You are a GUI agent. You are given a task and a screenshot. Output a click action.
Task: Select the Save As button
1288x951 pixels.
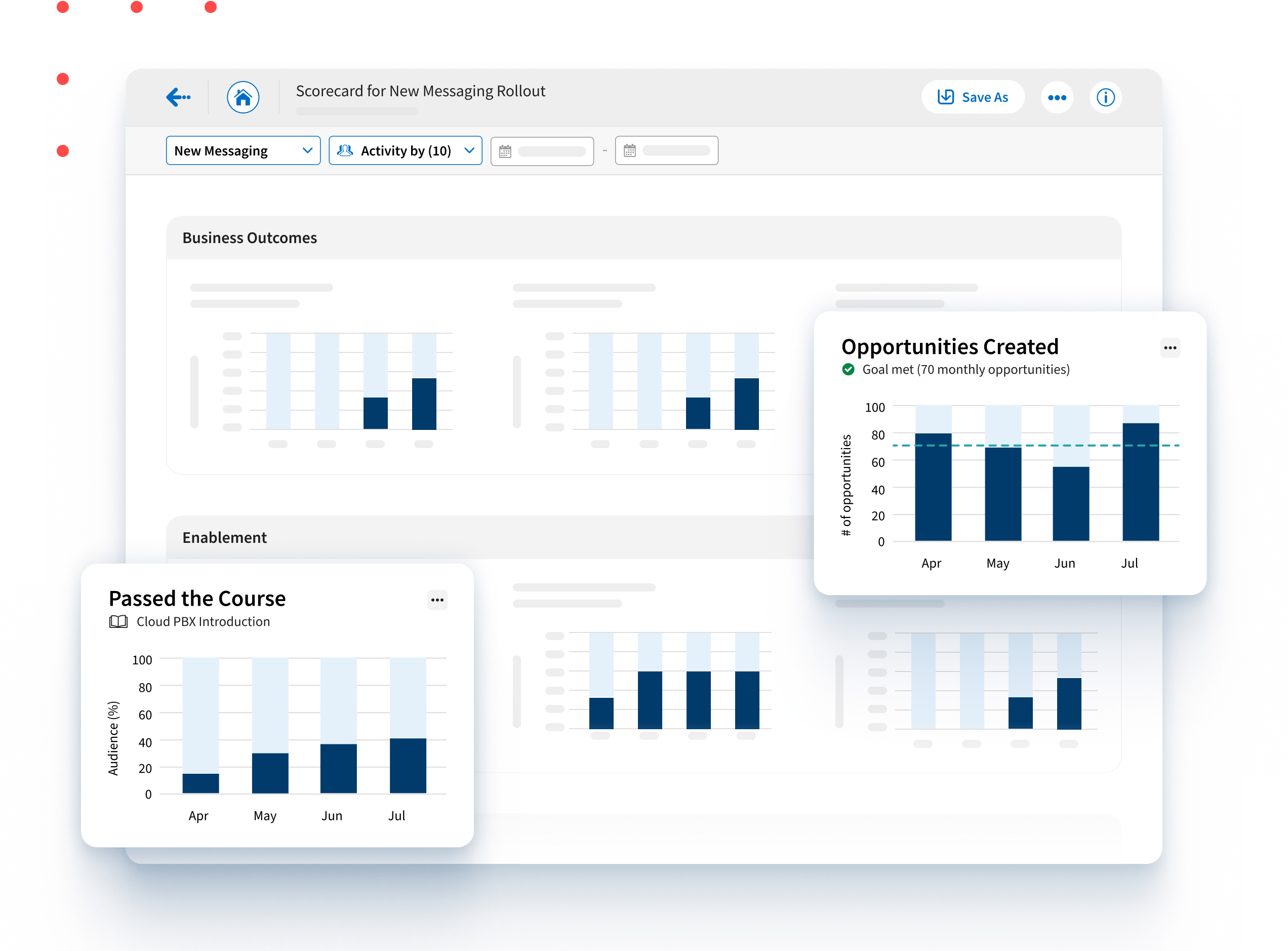pos(975,96)
